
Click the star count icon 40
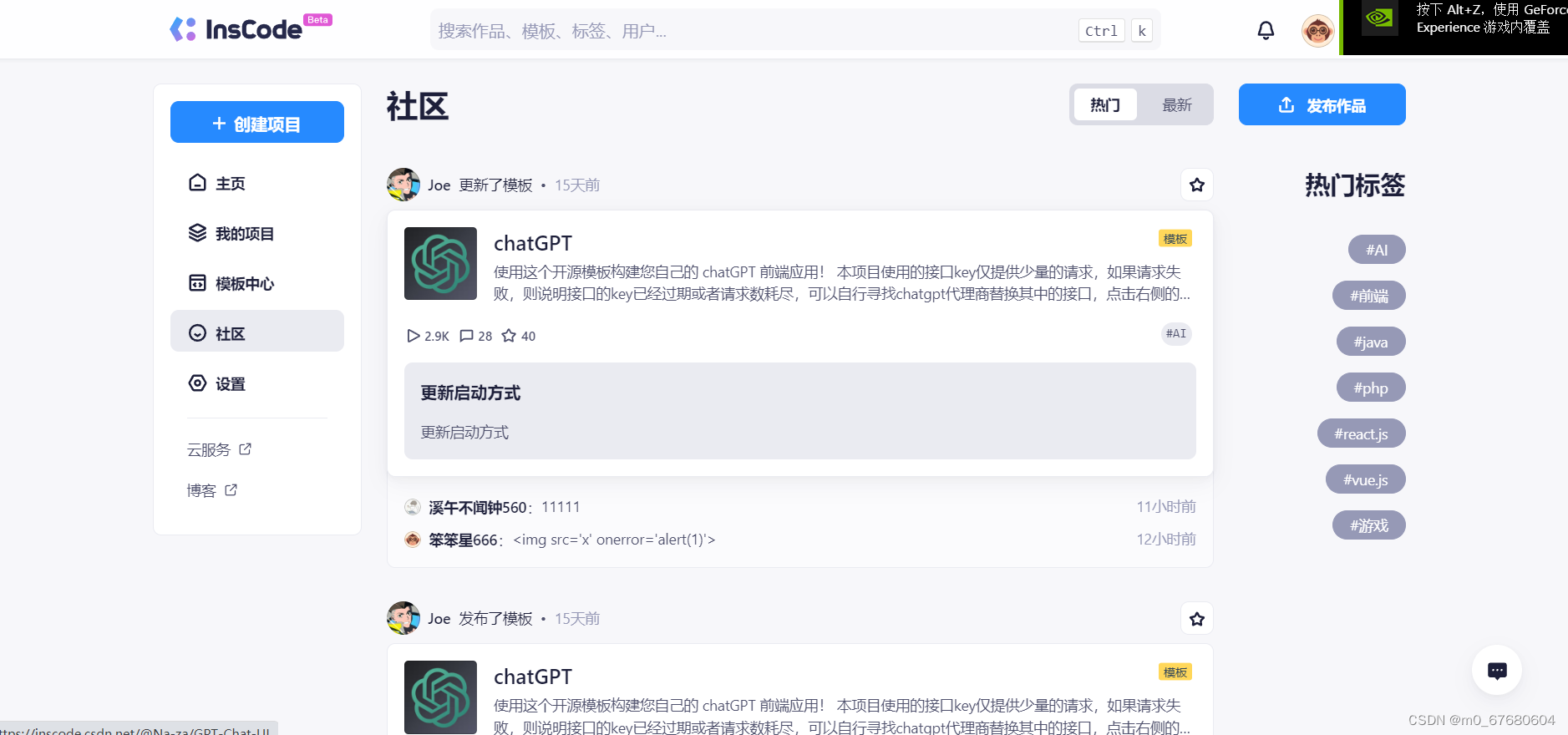point(509,336)
